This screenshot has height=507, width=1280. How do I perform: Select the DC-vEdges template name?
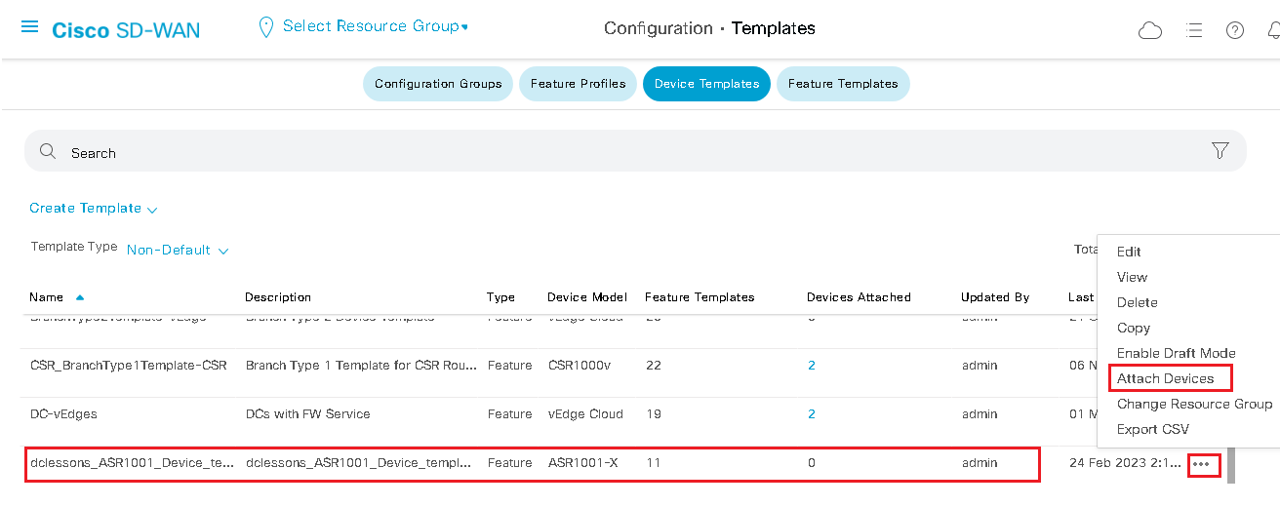tap(64, 414)
